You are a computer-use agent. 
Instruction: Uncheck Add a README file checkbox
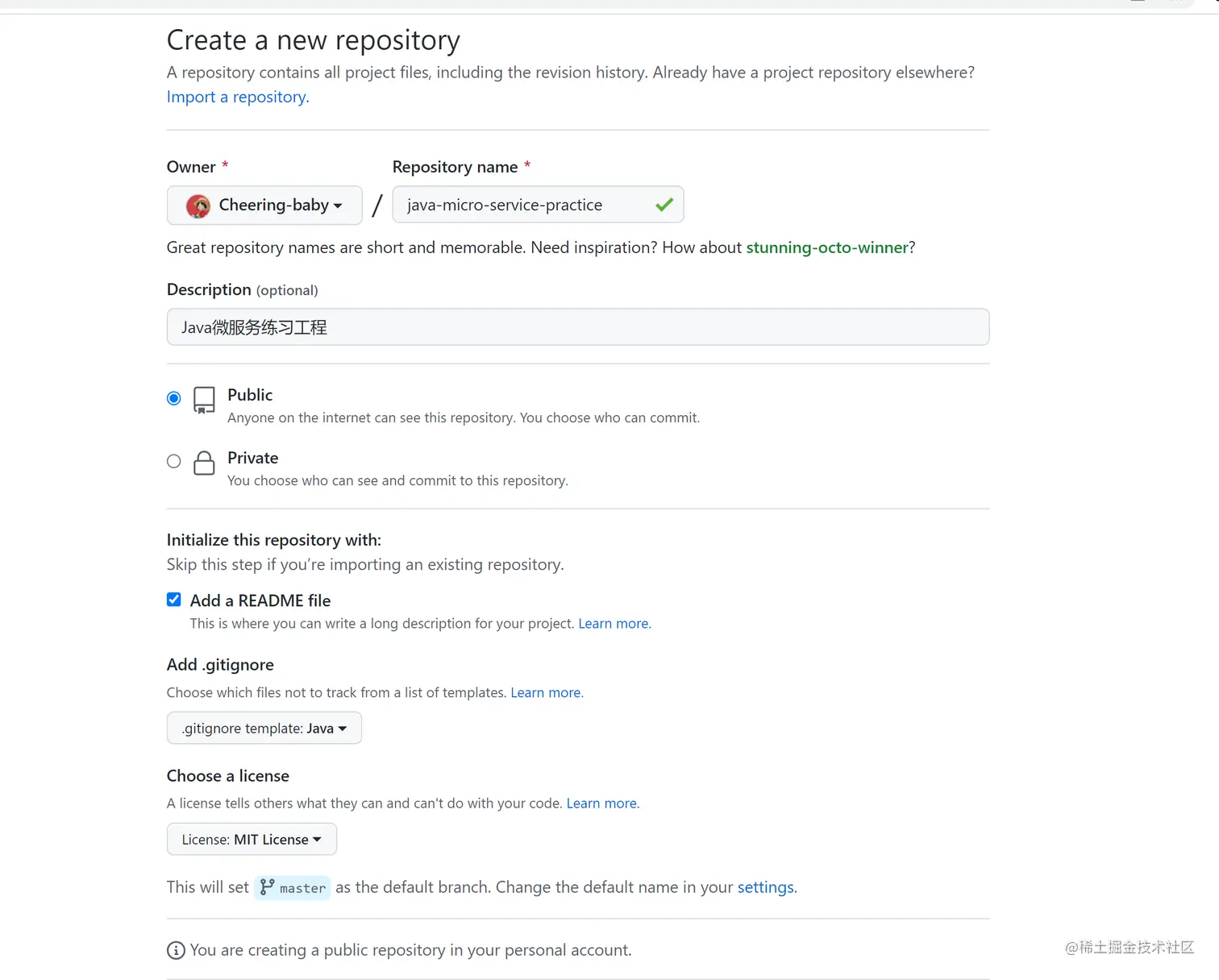pos(174,600)
